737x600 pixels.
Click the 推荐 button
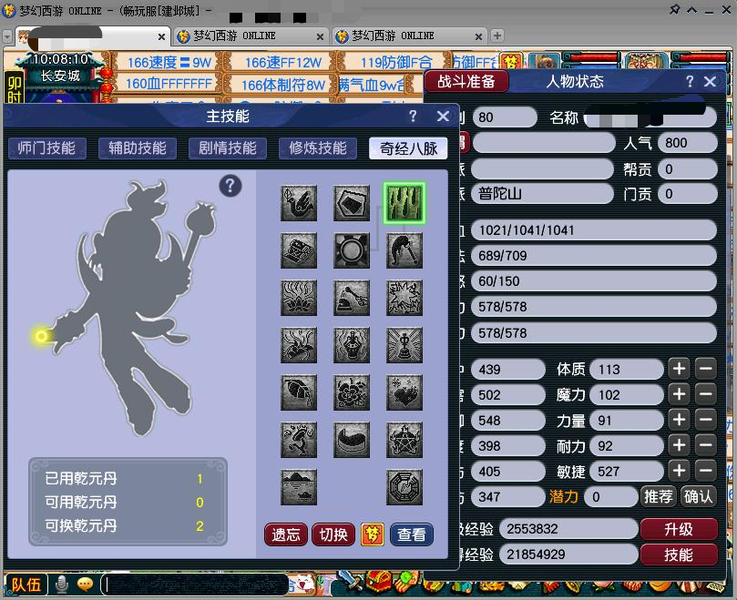pyautogui.click(x=658, y=497)
